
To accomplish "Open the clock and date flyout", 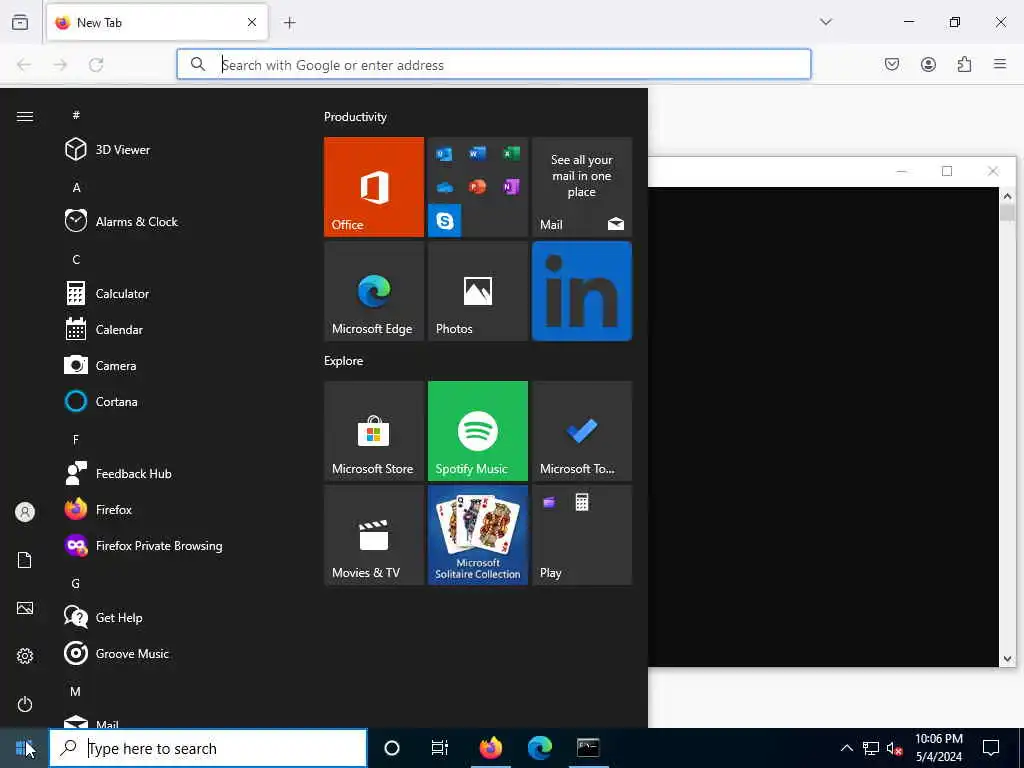I will click(939, 748).
